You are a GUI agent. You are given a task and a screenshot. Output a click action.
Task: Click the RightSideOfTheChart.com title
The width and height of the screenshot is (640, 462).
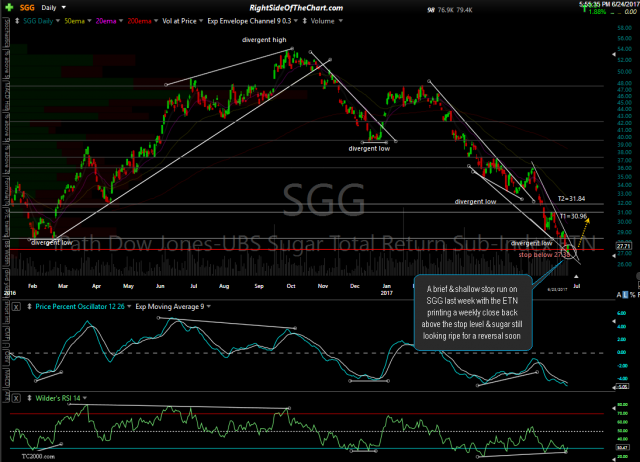click(x=296, y=8)
